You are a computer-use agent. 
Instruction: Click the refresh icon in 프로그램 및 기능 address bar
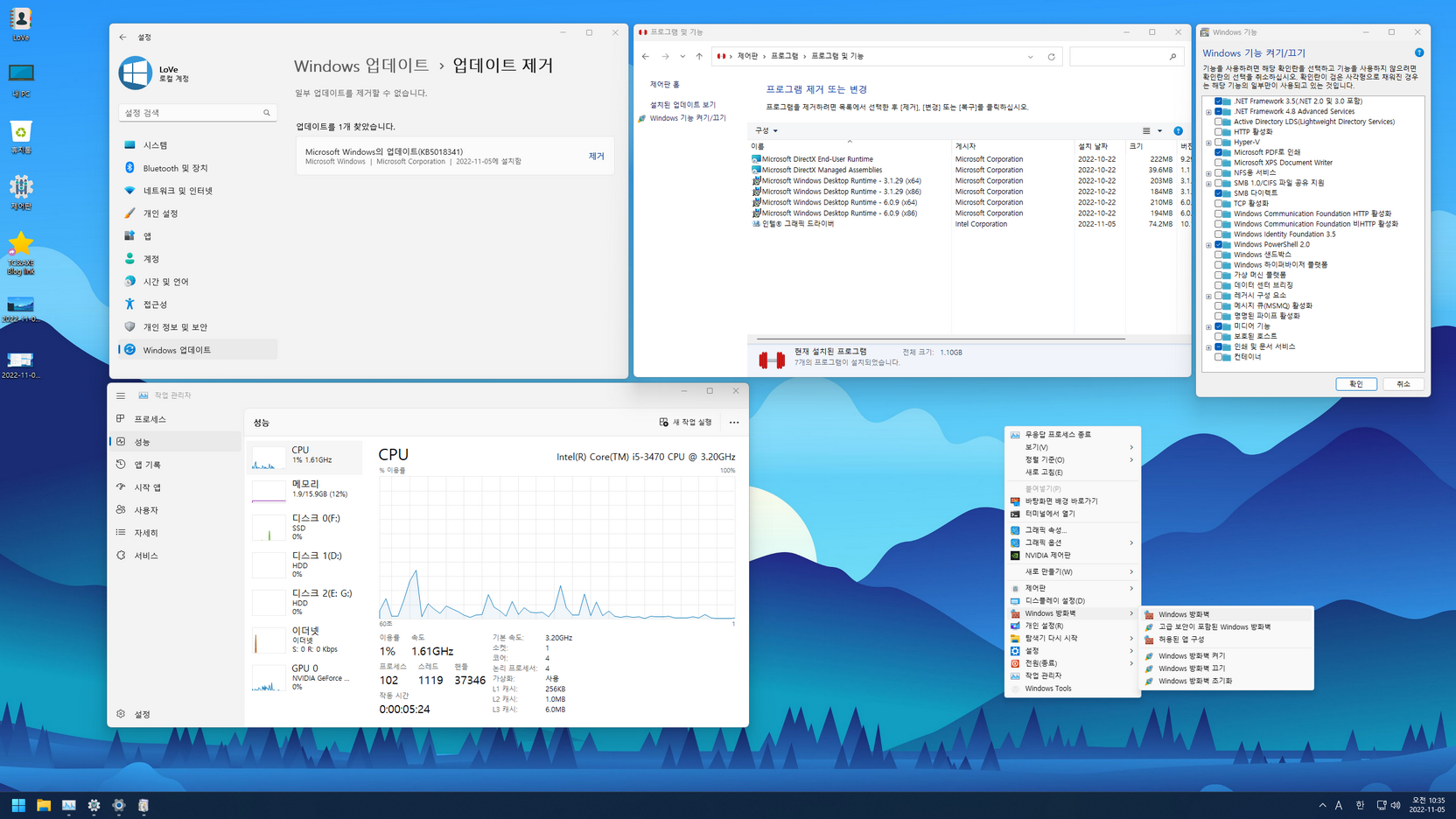1052,57
